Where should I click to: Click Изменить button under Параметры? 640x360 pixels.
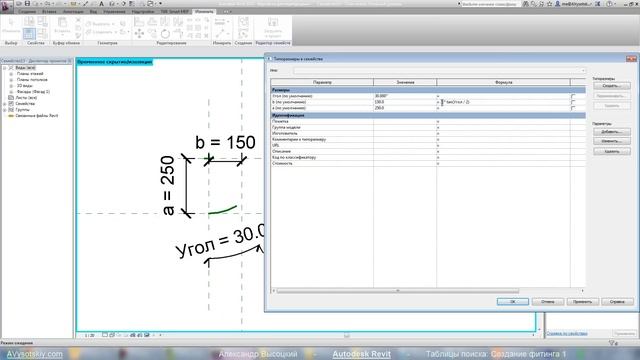point(611,141)
